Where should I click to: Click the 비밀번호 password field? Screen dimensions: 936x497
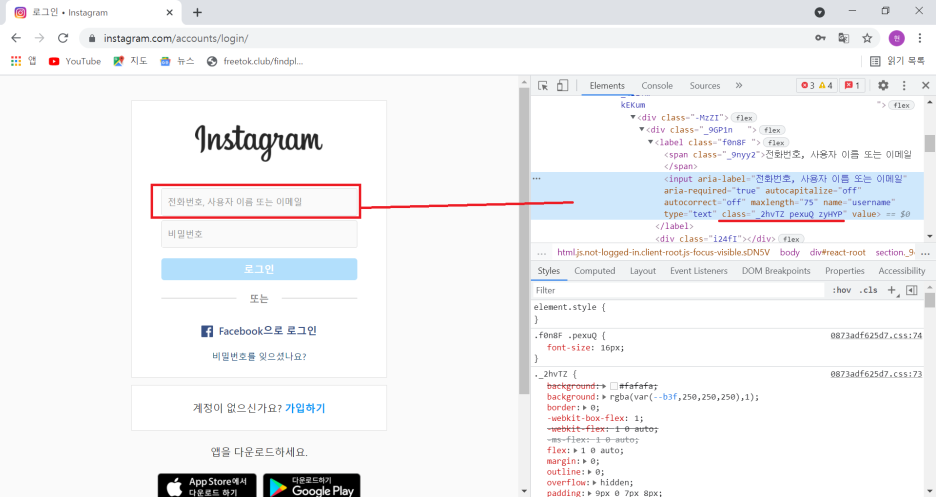click(x=259, y=234)
